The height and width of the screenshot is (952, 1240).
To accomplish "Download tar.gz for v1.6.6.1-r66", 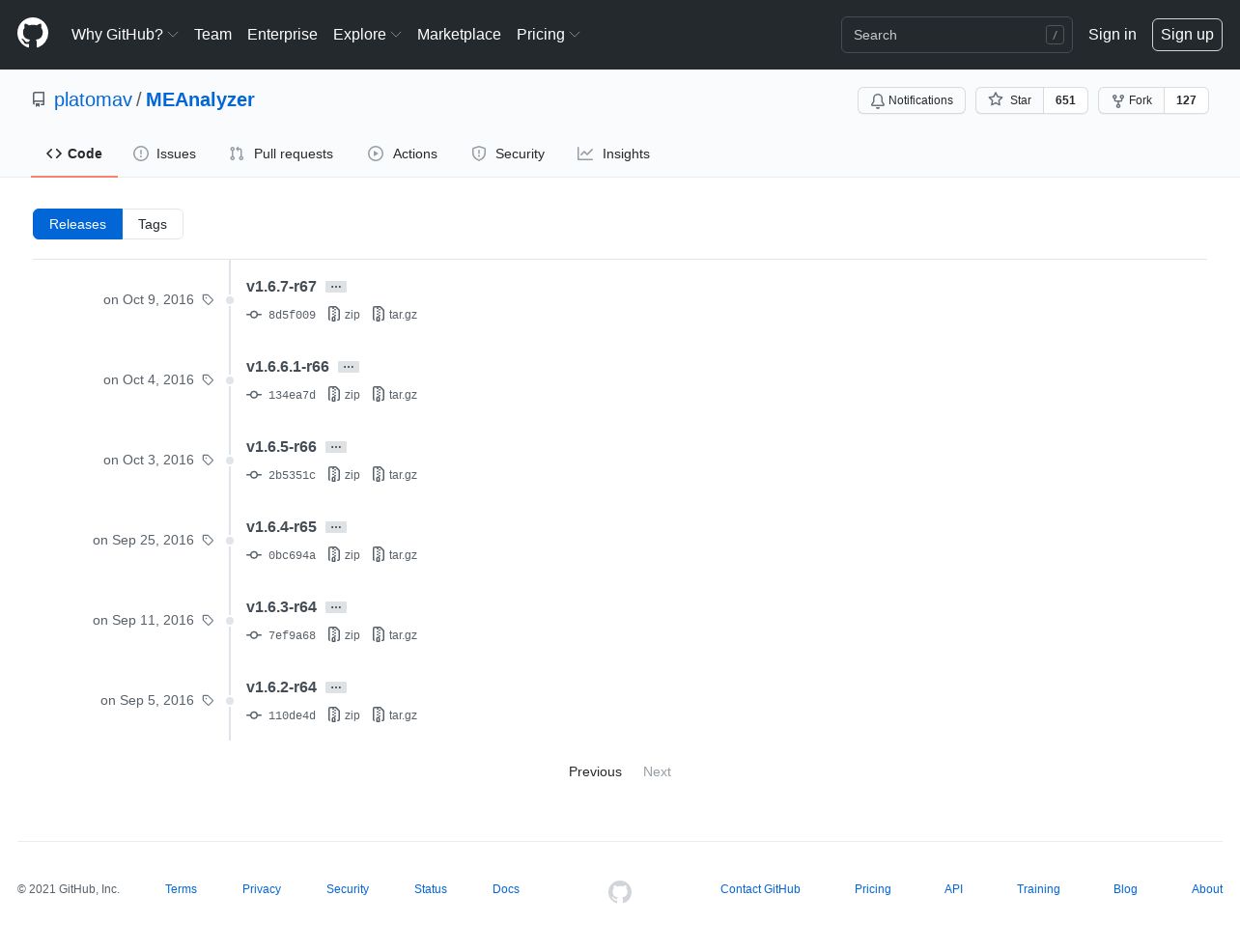I will tap(395, 395).
